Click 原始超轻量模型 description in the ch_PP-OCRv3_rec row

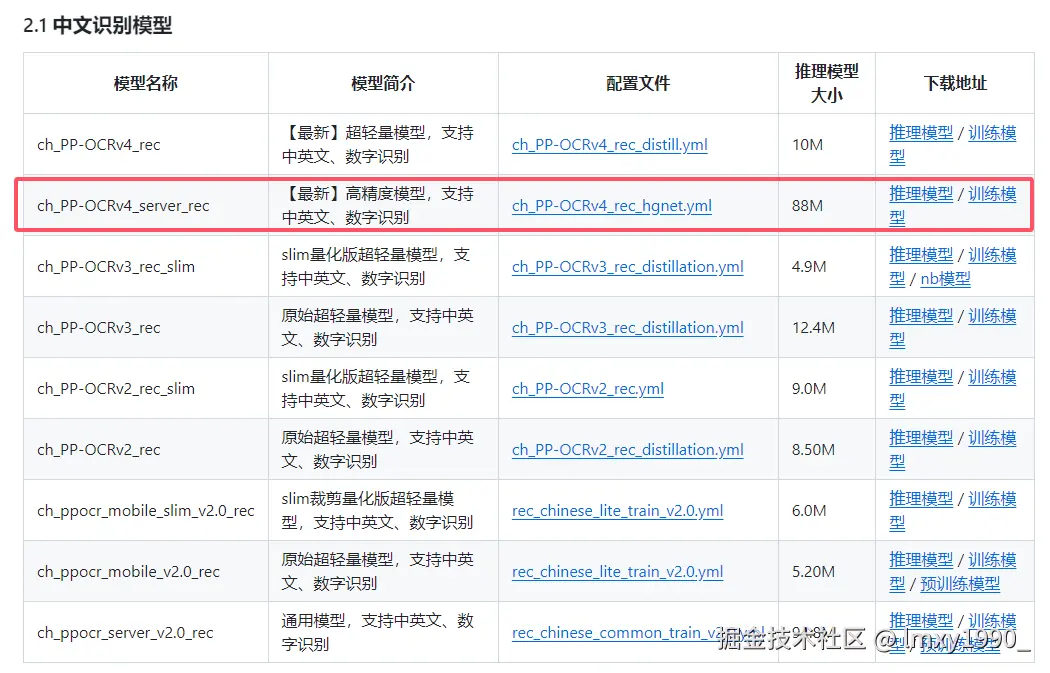point(378,327)
